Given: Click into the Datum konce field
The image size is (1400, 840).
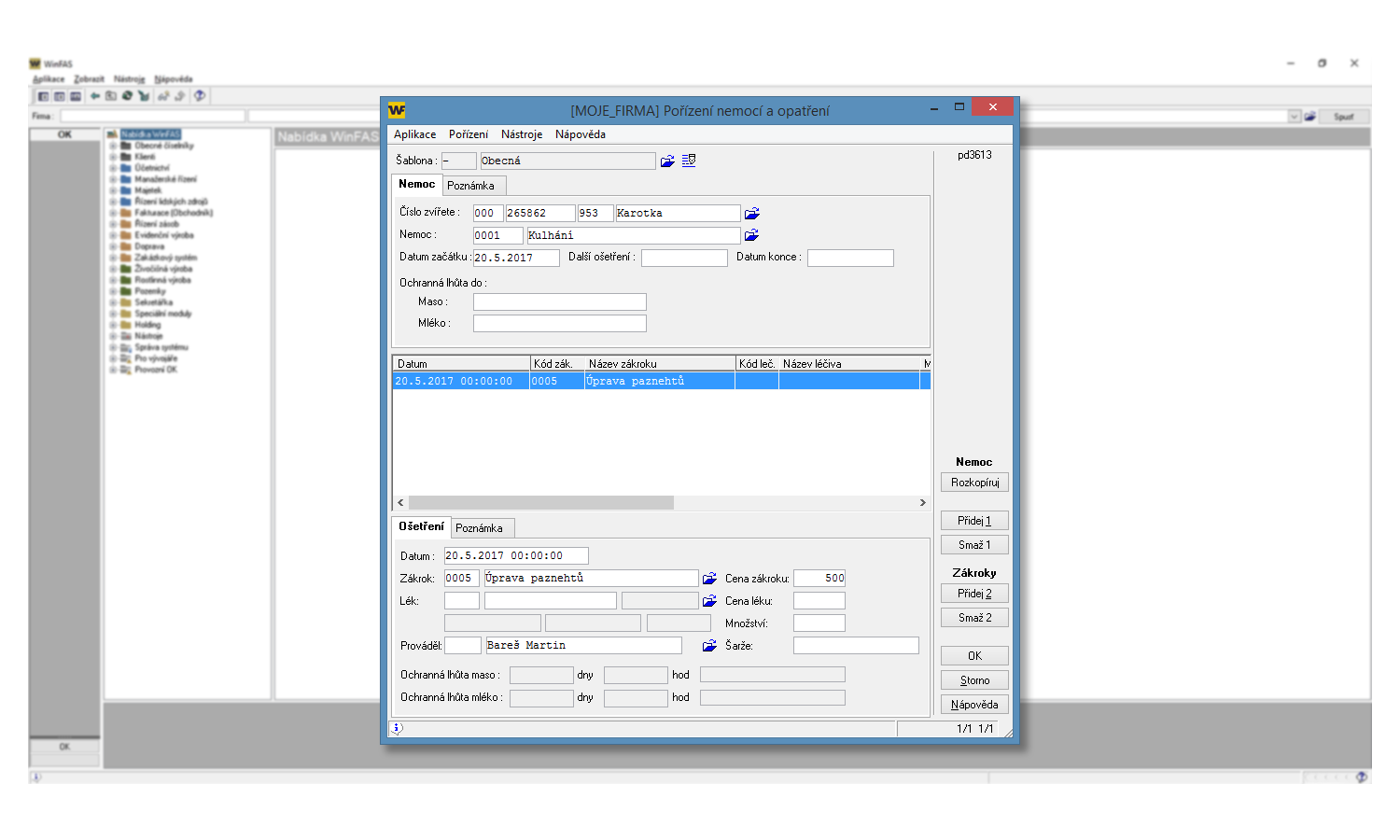Looking at the screenshot, I should [x=849, y=258].
